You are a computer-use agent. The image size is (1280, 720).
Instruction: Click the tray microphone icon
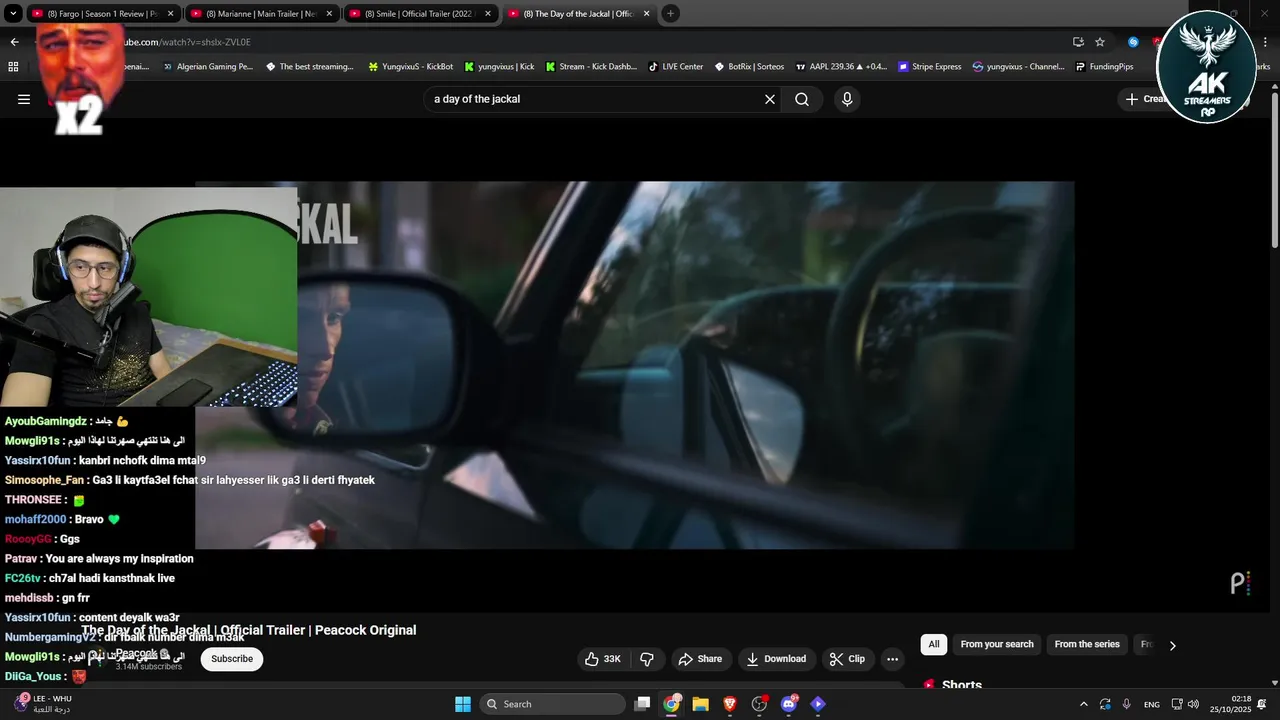pos(1127,704)
